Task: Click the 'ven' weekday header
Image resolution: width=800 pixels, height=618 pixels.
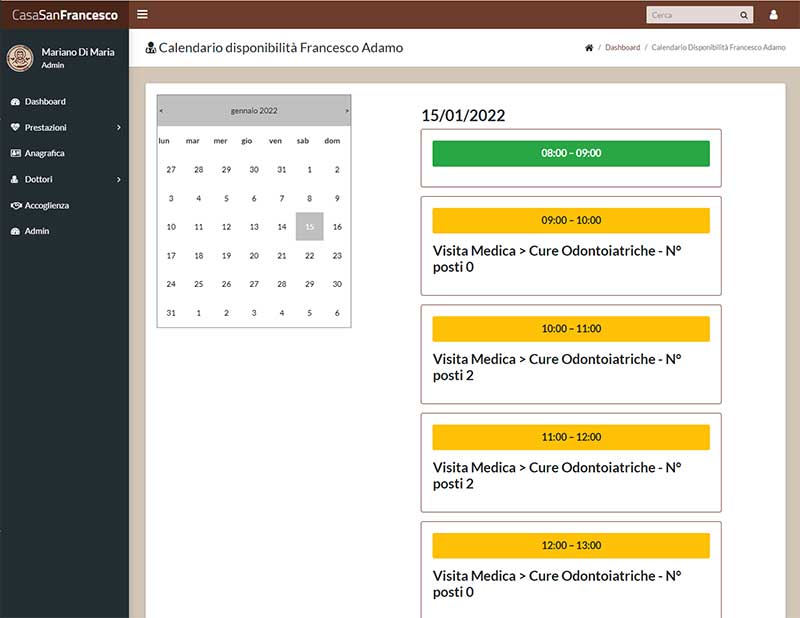Action: pos(276,141)
